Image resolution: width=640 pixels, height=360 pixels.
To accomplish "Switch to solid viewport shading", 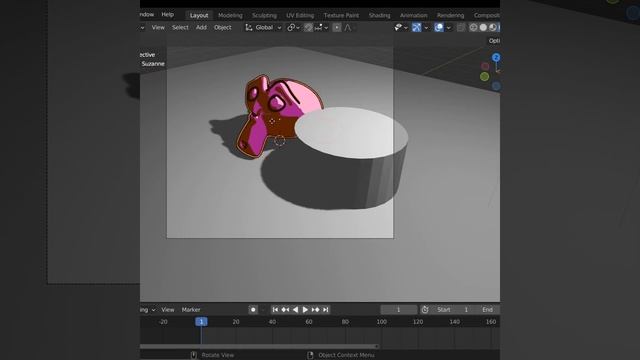I will tap(483, 27).
